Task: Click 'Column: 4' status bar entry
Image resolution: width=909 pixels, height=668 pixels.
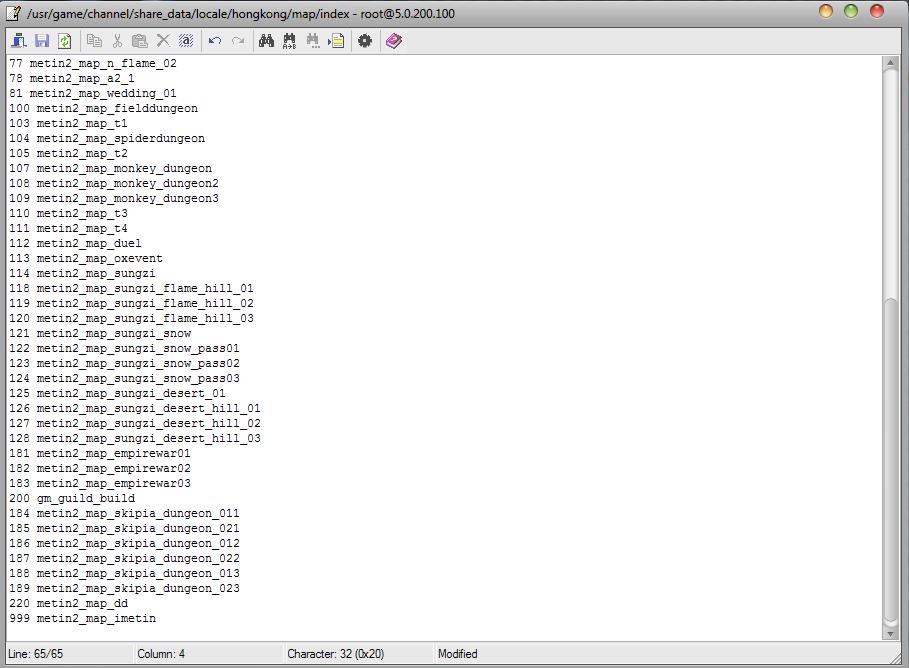Action: click(x=161, y=654)
